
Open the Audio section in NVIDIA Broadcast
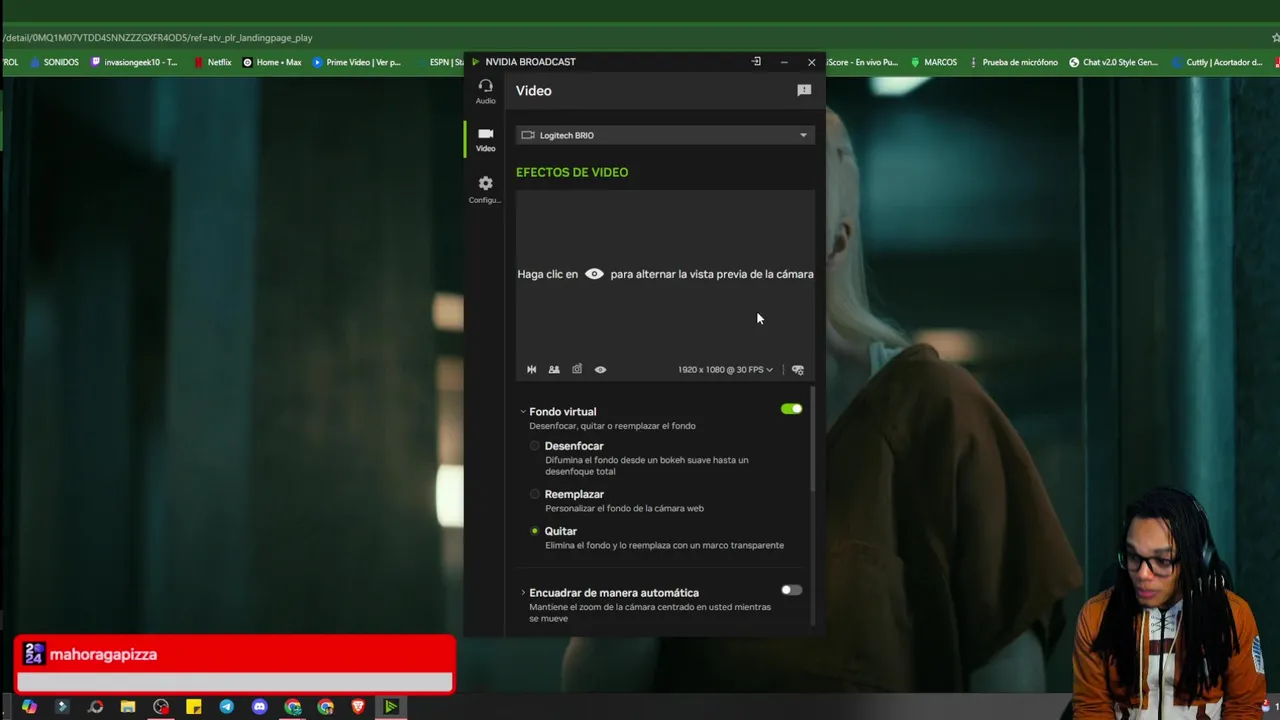[485, 91]
